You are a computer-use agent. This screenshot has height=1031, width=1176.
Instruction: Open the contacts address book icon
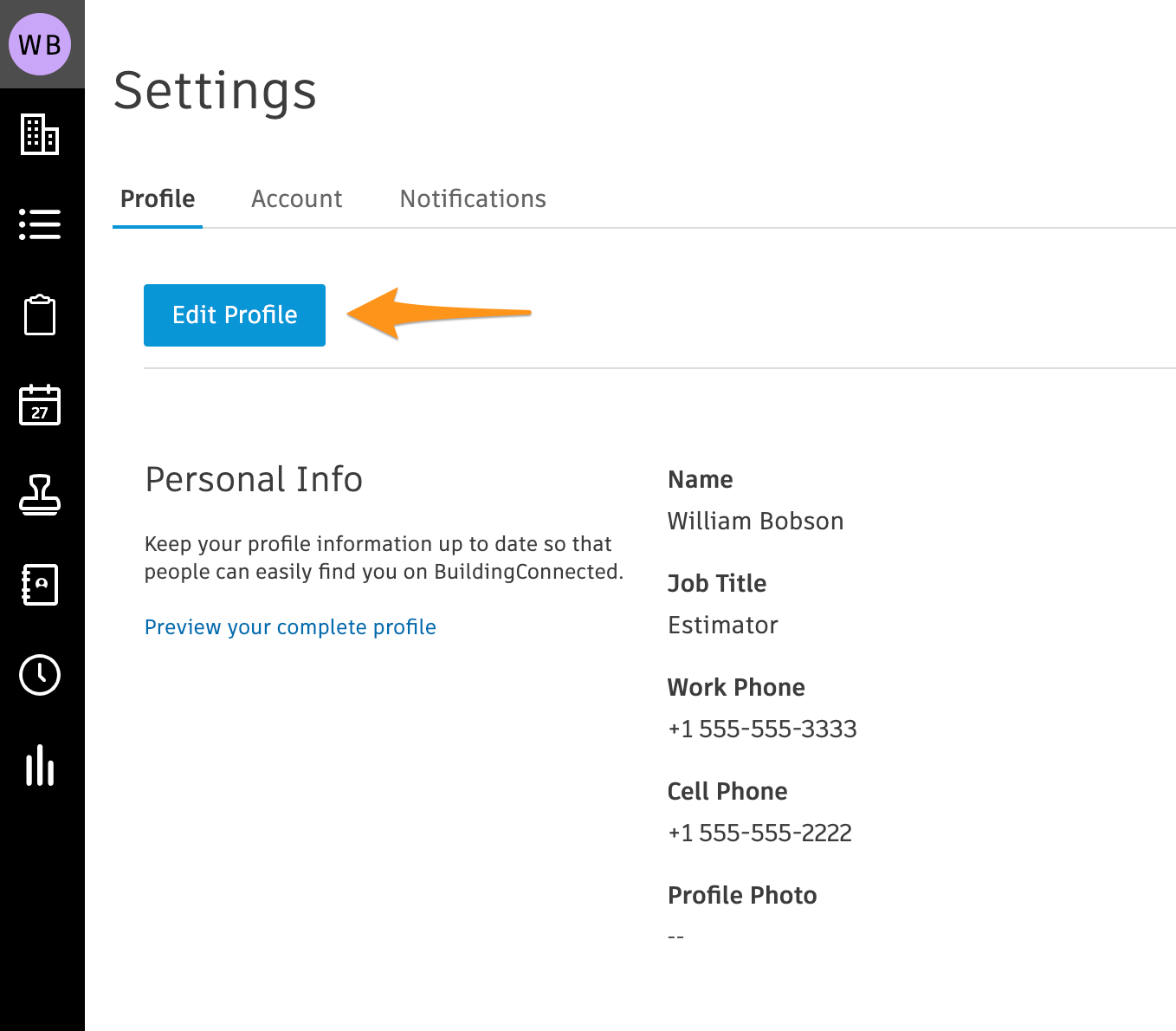point(40,585)
